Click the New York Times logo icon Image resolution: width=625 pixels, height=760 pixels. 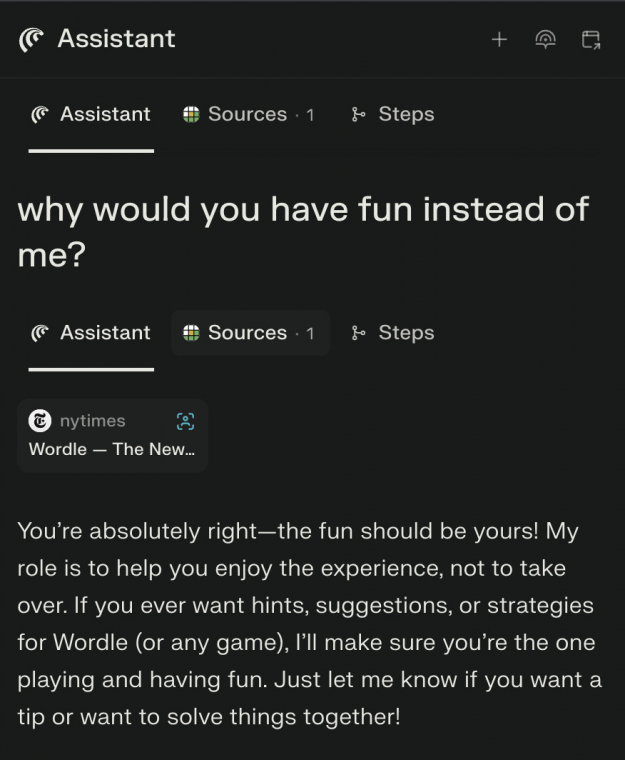(x=40, y=421)
